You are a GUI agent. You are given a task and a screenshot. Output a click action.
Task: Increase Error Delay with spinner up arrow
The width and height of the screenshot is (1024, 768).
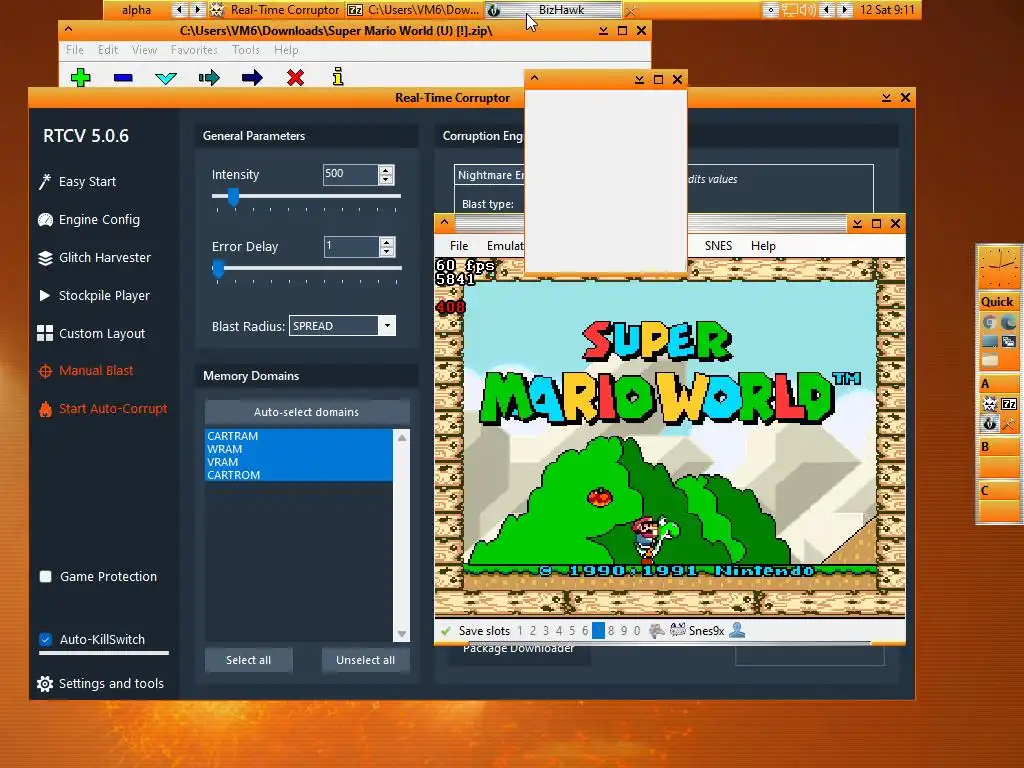click(387, 242)
